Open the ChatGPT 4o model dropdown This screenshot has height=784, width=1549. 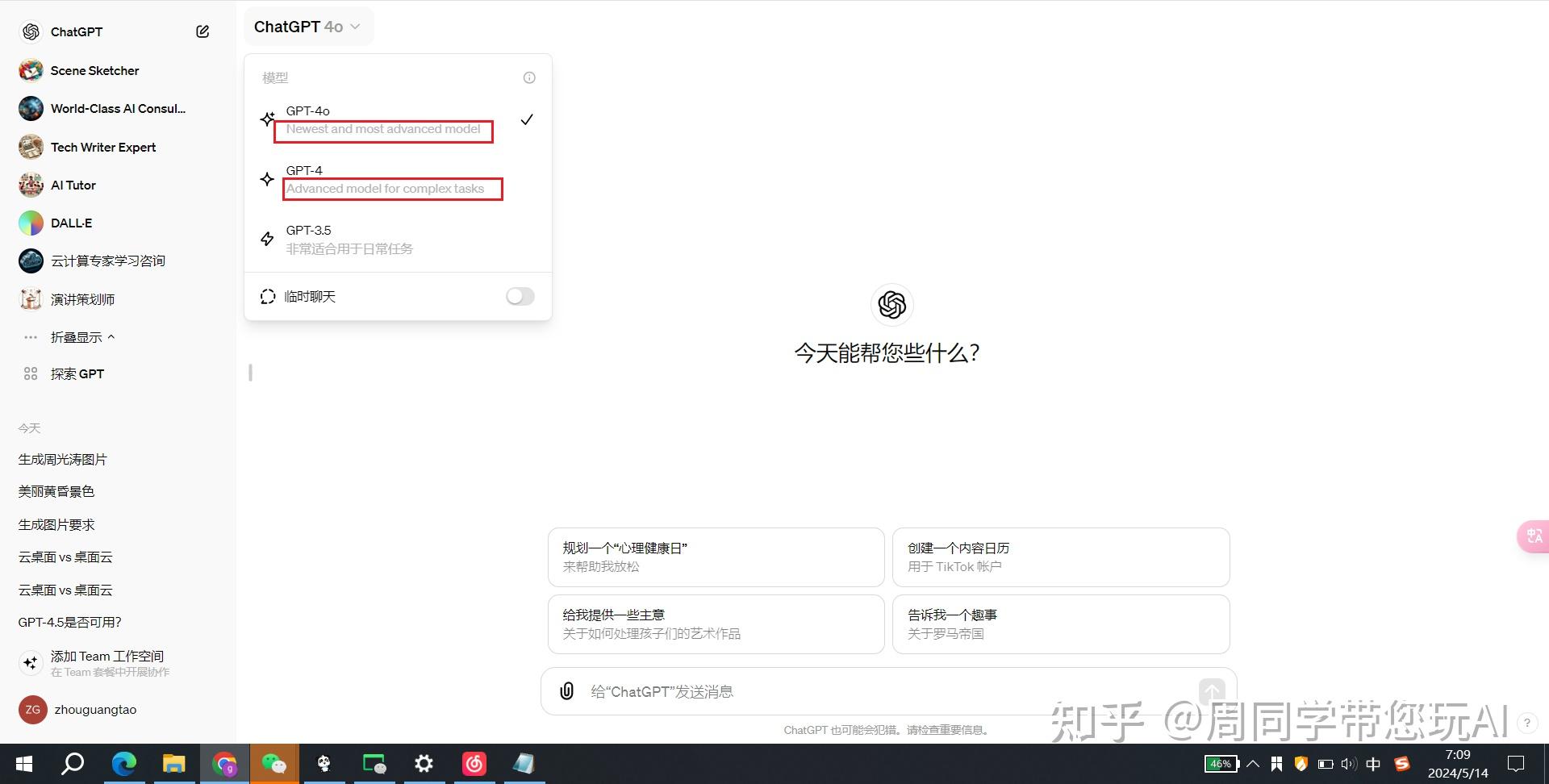click(x=308, y=26)
